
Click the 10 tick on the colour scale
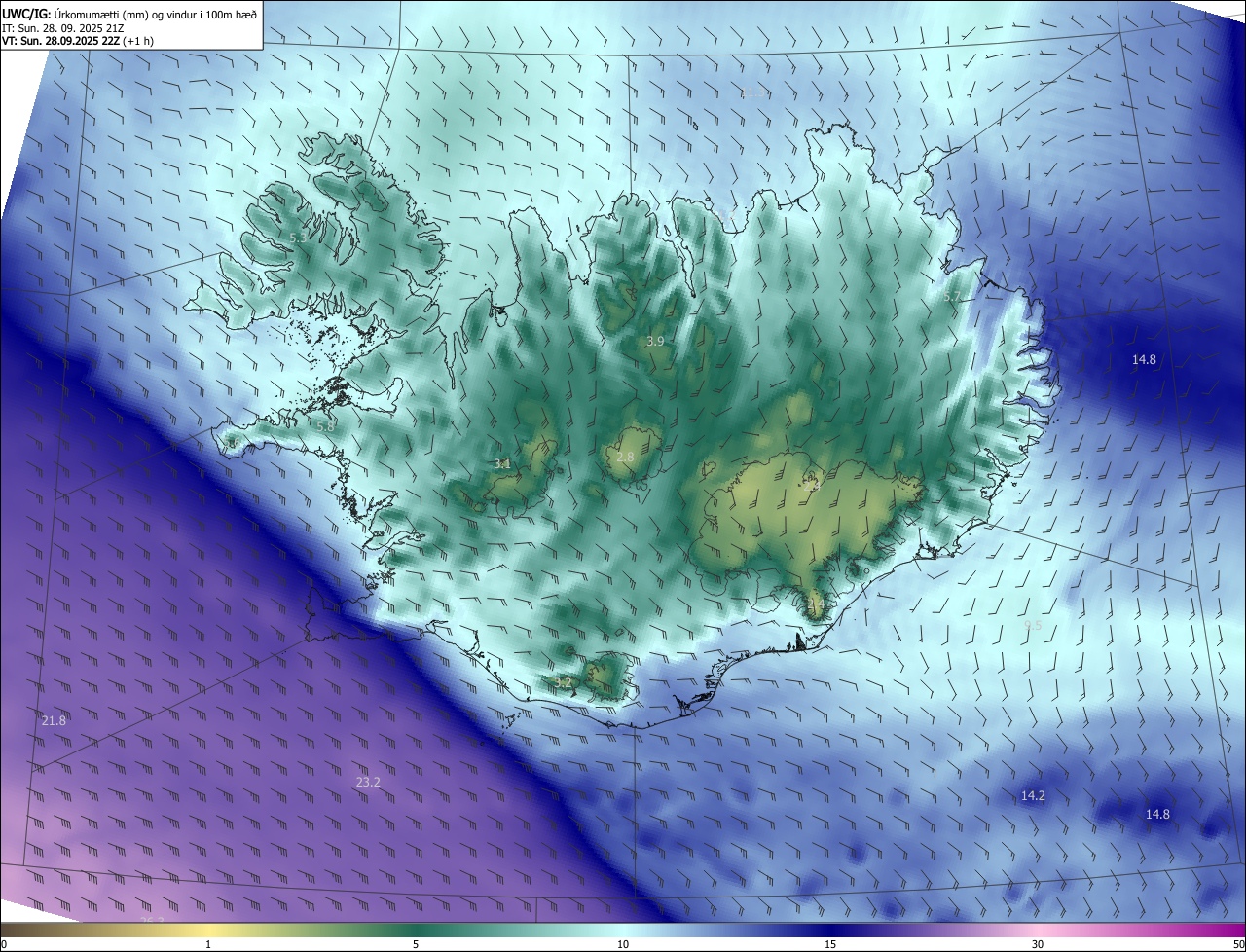pyautogui.click(x=623, y=944)
